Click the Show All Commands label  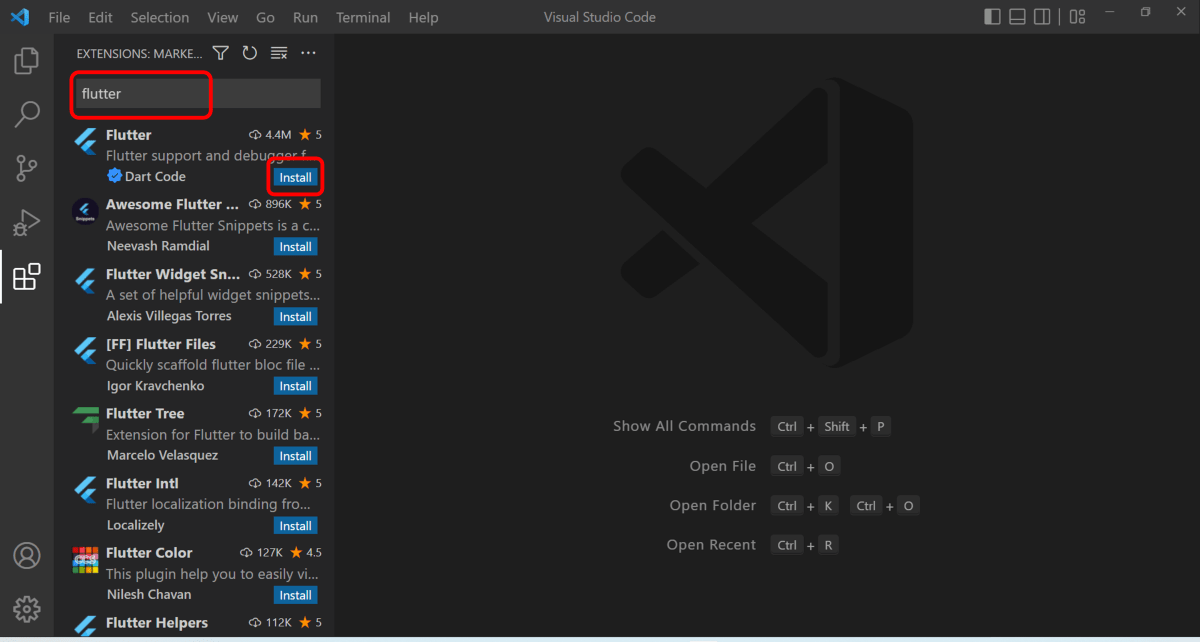(x=684, y=426)
